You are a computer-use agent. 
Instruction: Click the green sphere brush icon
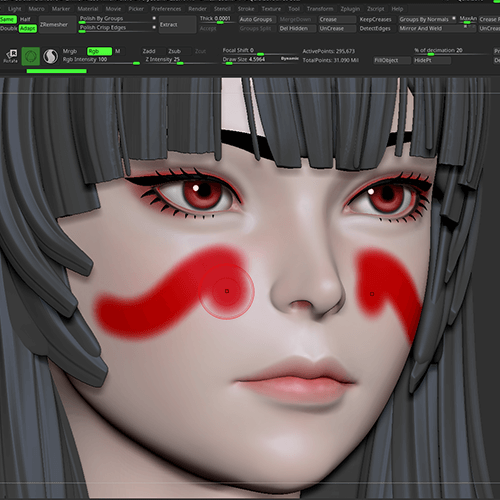pyautogui.click(x=31, y=56)
